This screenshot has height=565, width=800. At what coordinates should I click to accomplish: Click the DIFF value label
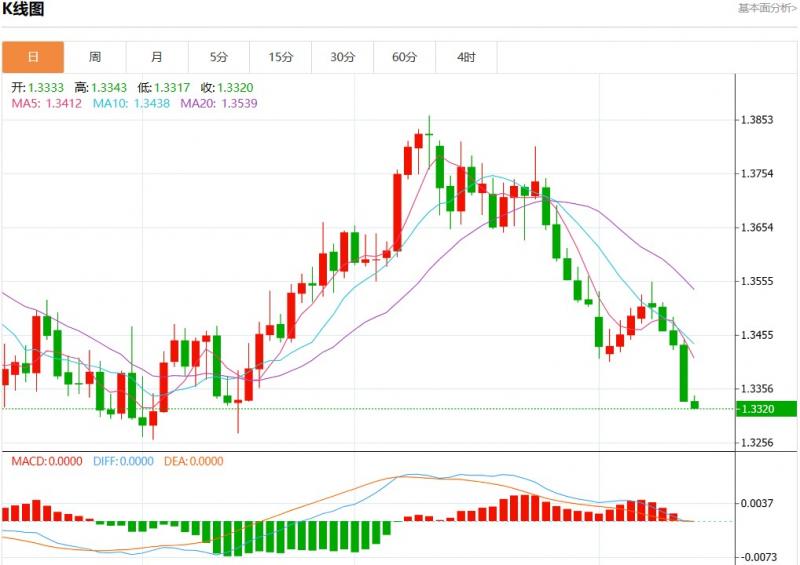[x=123, y=461]
